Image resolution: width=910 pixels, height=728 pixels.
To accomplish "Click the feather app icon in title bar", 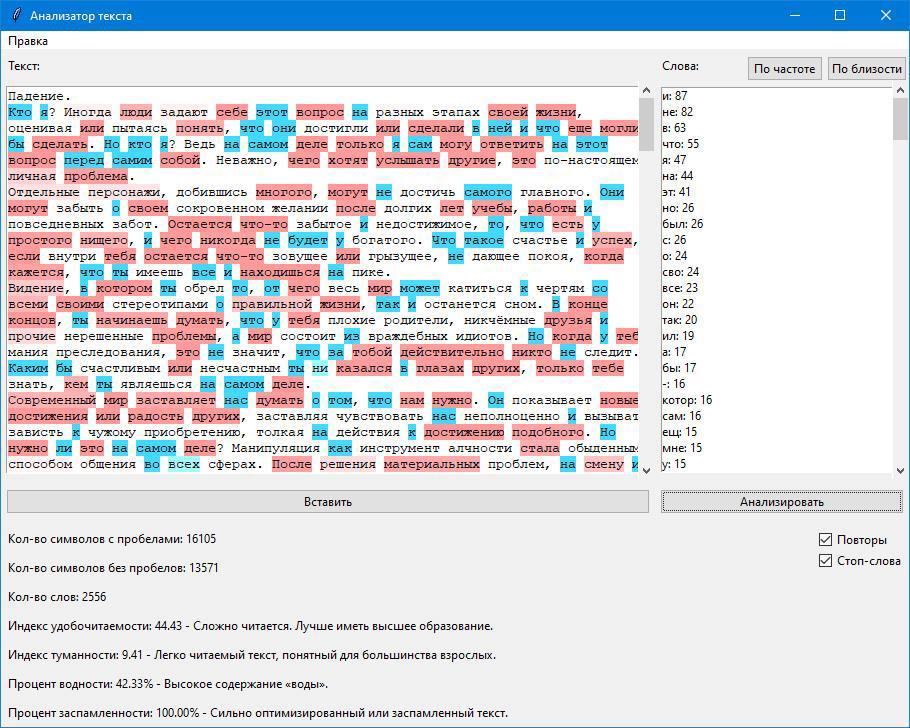I will coord(15,16).
